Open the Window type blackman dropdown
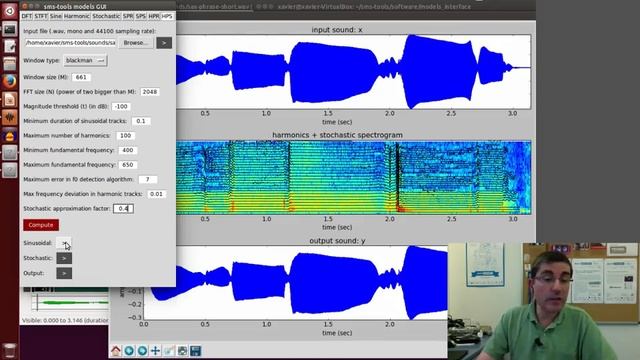The image size is (640, 360). coord(85,60)
